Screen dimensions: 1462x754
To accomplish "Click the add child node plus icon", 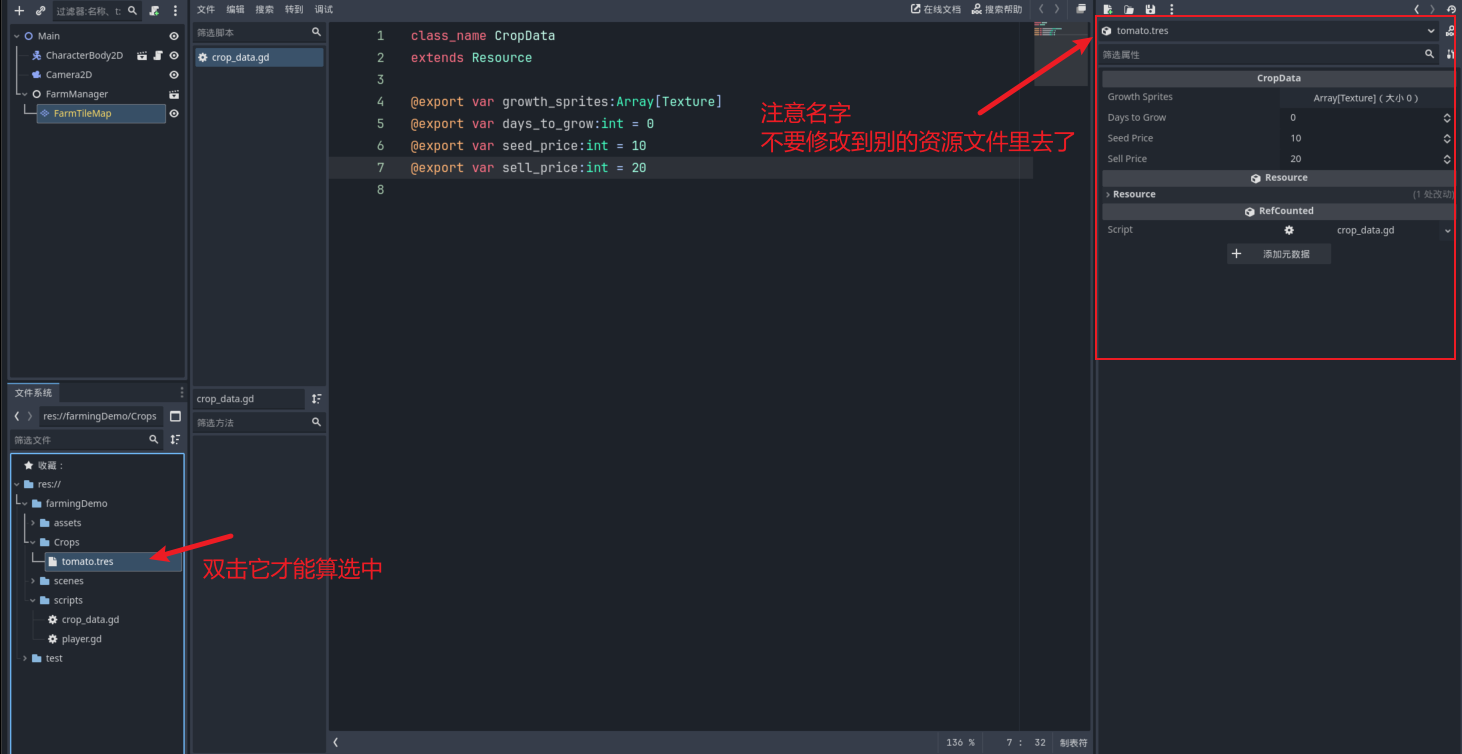I will [18, 11].
